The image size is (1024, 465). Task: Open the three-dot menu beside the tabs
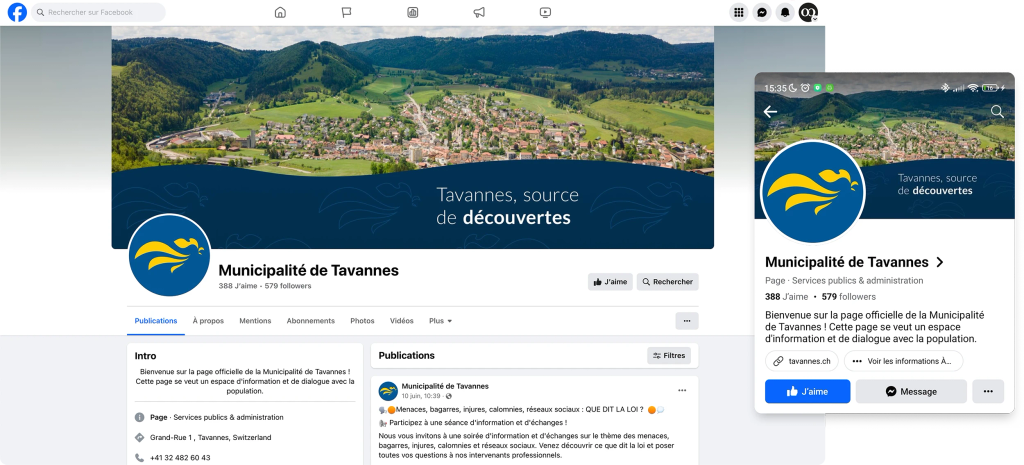click(x=687, y=321)
